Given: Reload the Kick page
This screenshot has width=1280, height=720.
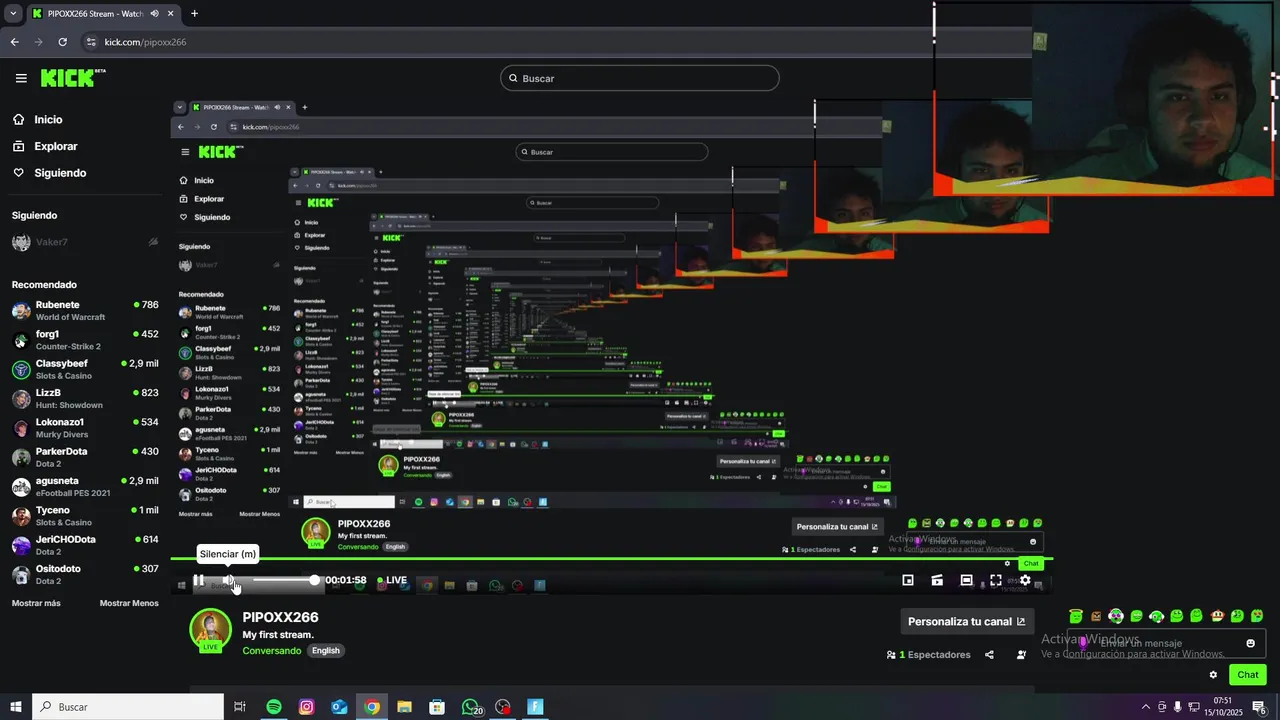Looking at the screenshot, I should 63,42.
